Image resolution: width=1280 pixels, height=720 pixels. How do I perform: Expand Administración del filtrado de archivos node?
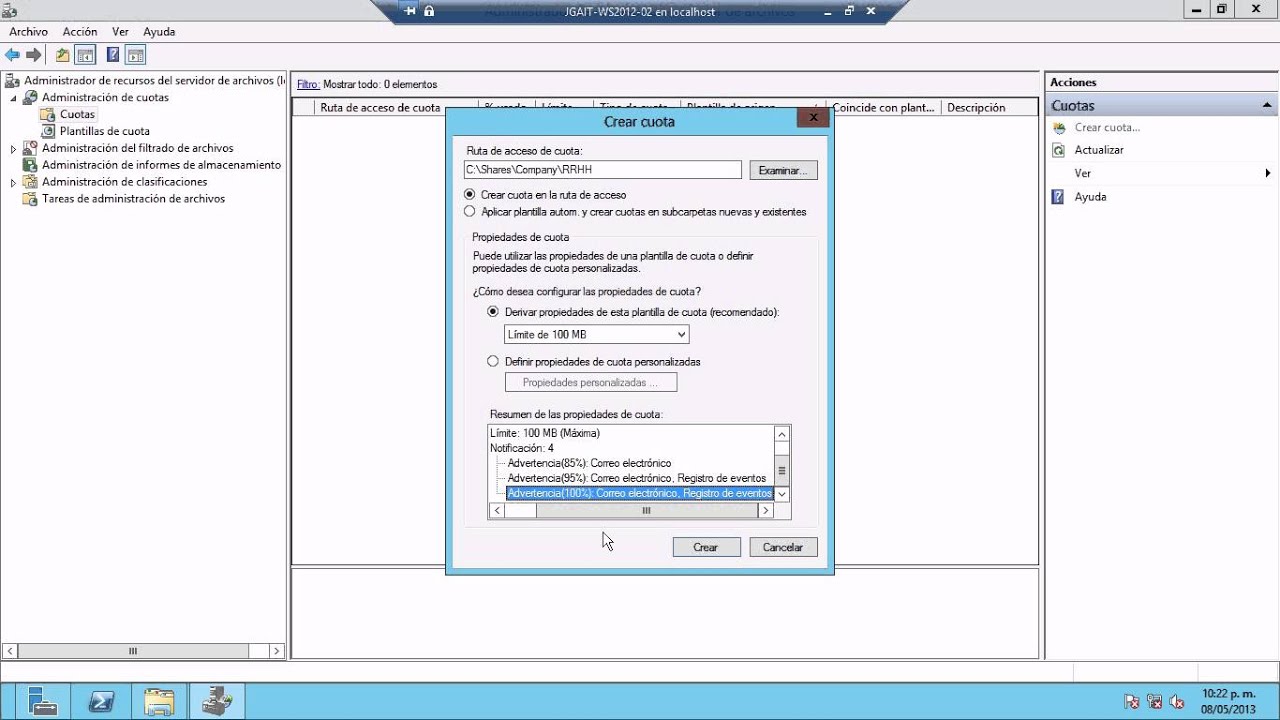14,149
